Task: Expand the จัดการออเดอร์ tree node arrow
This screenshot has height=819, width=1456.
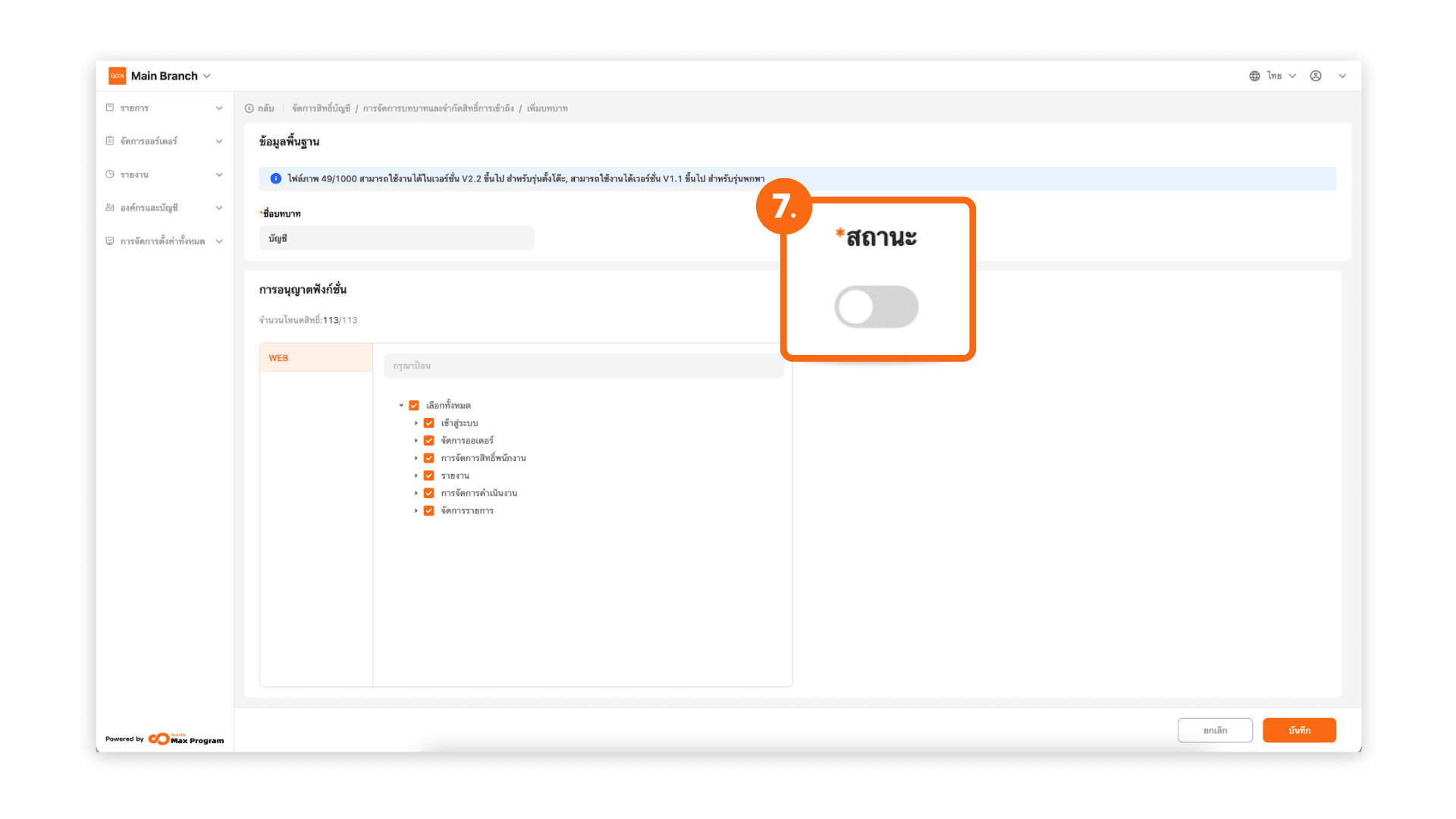Action: point(416,441)
